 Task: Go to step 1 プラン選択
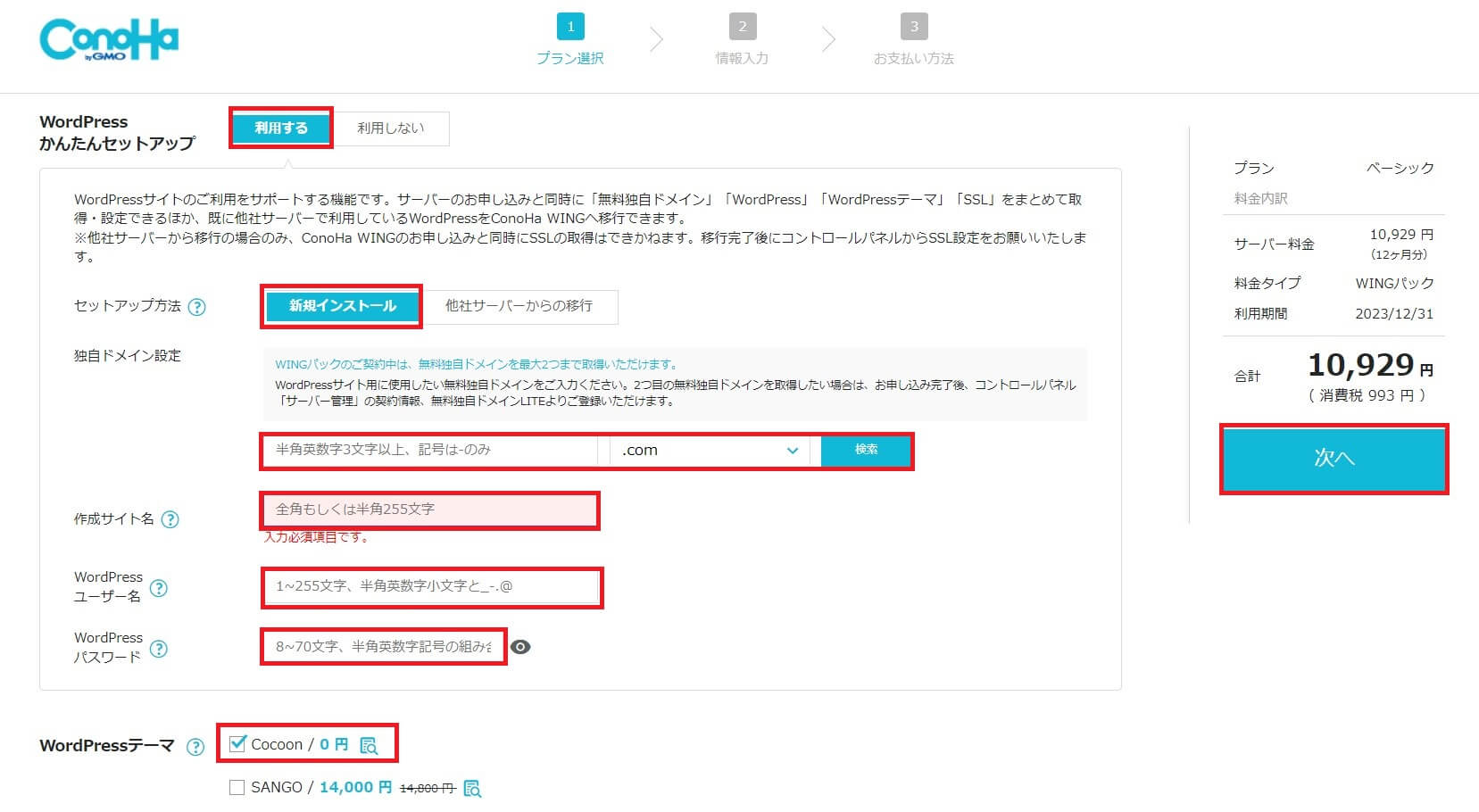pos(570,40)
